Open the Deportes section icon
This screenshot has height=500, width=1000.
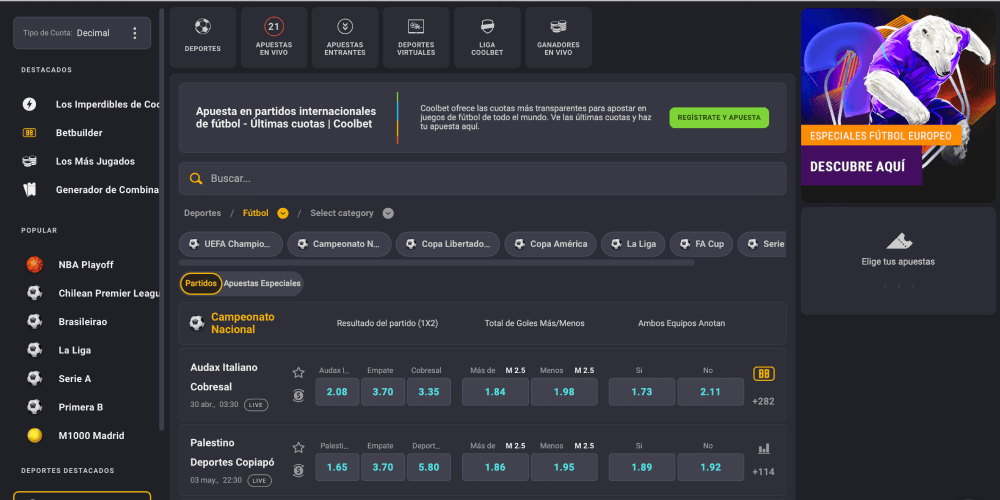[203, 27]
